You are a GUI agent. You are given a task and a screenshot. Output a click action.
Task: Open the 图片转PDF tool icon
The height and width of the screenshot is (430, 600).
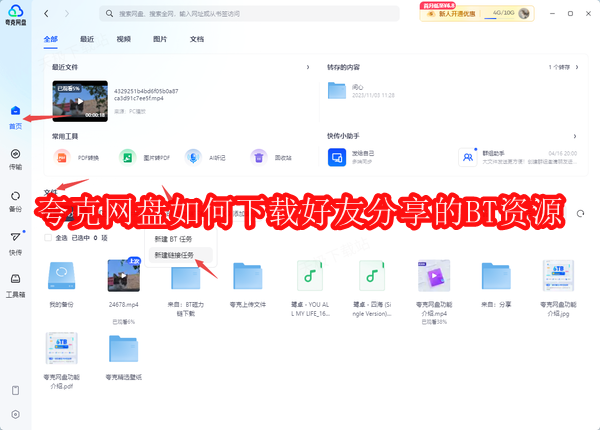pos(127,158)
